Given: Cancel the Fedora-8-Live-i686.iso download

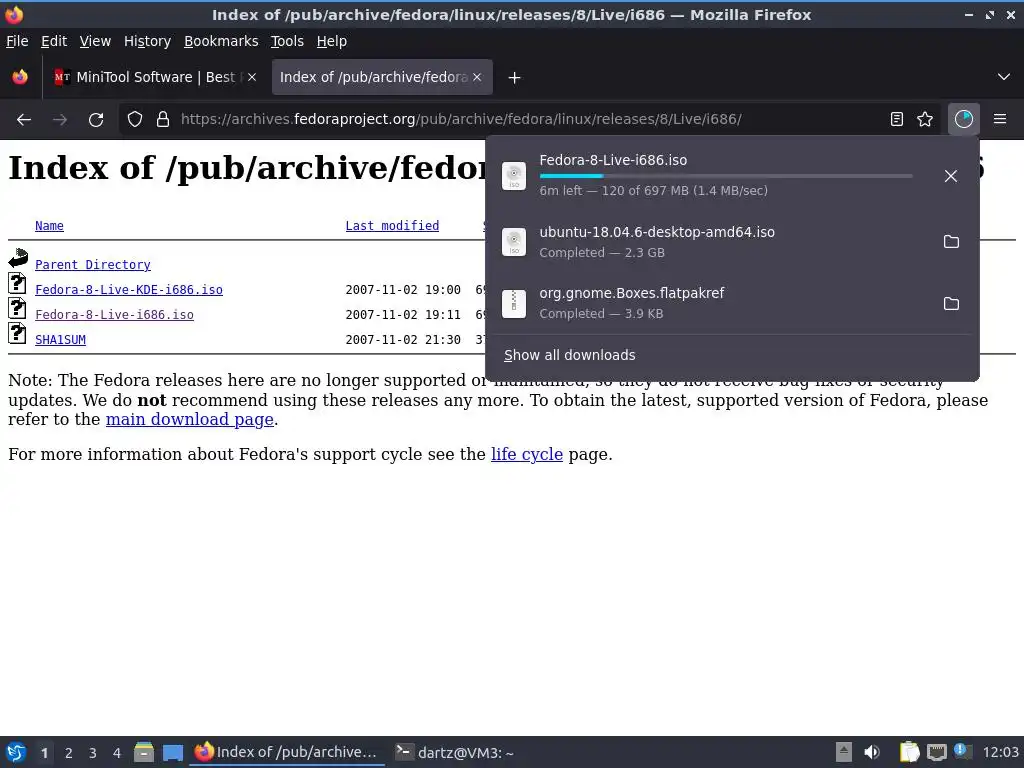Looking at the screenshot, I should click(x=951, y=176).
